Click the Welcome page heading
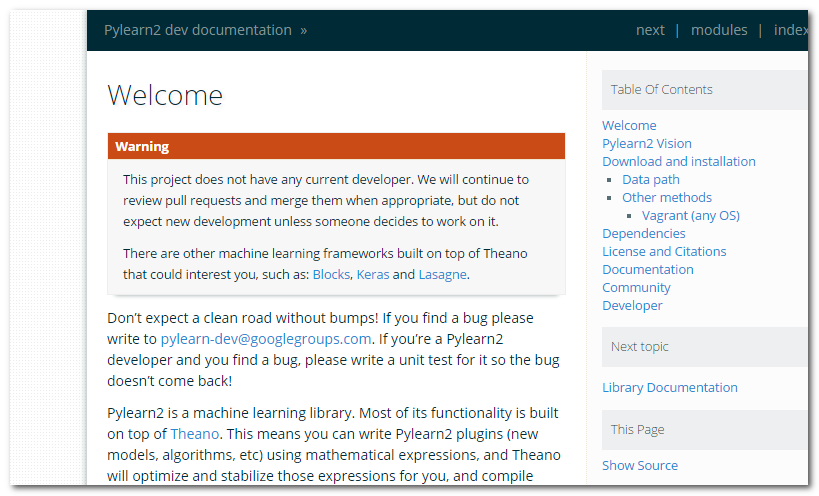Image resolution: width=819 pixels, height=496 pixels. [165, 96]
